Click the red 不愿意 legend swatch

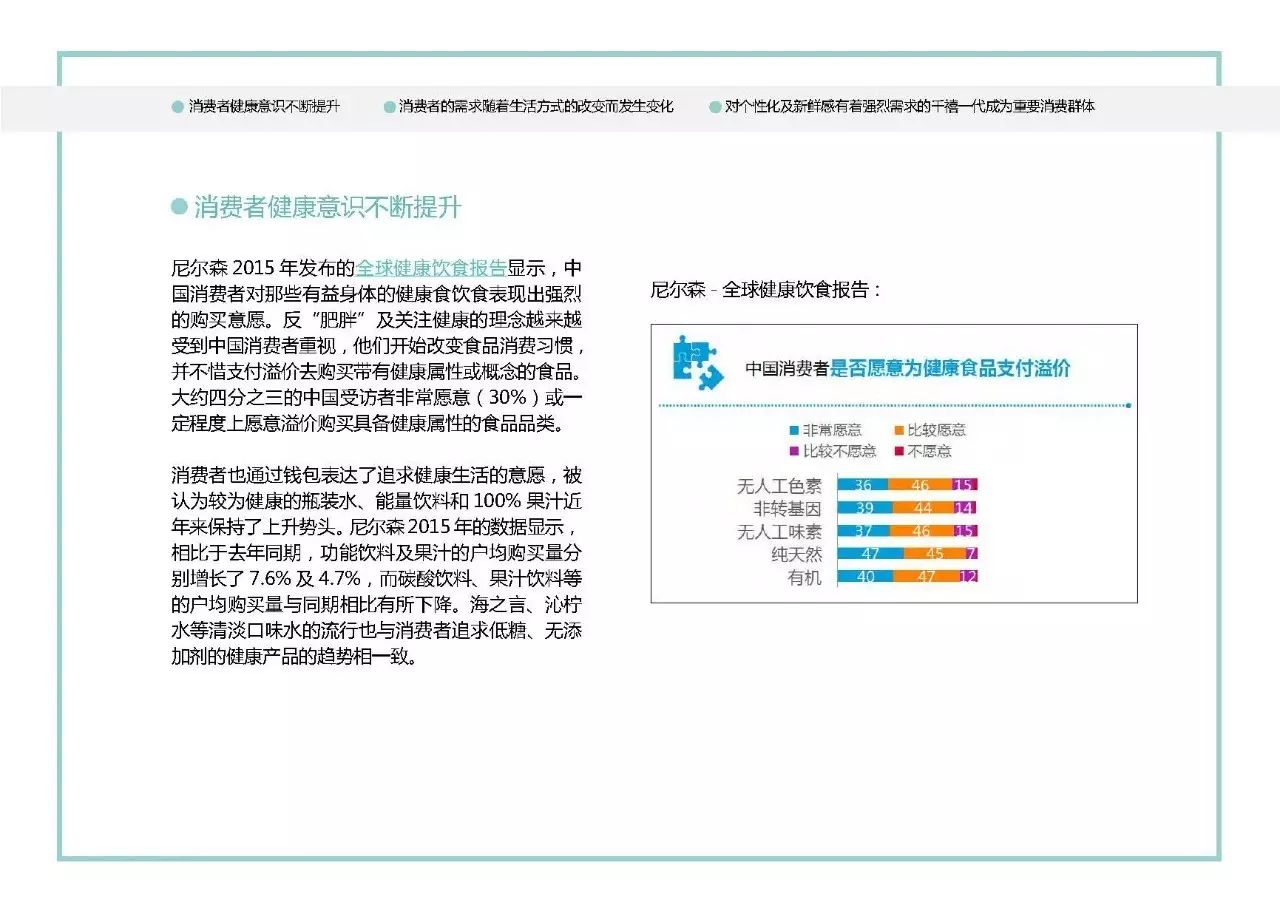coord(900,451)
